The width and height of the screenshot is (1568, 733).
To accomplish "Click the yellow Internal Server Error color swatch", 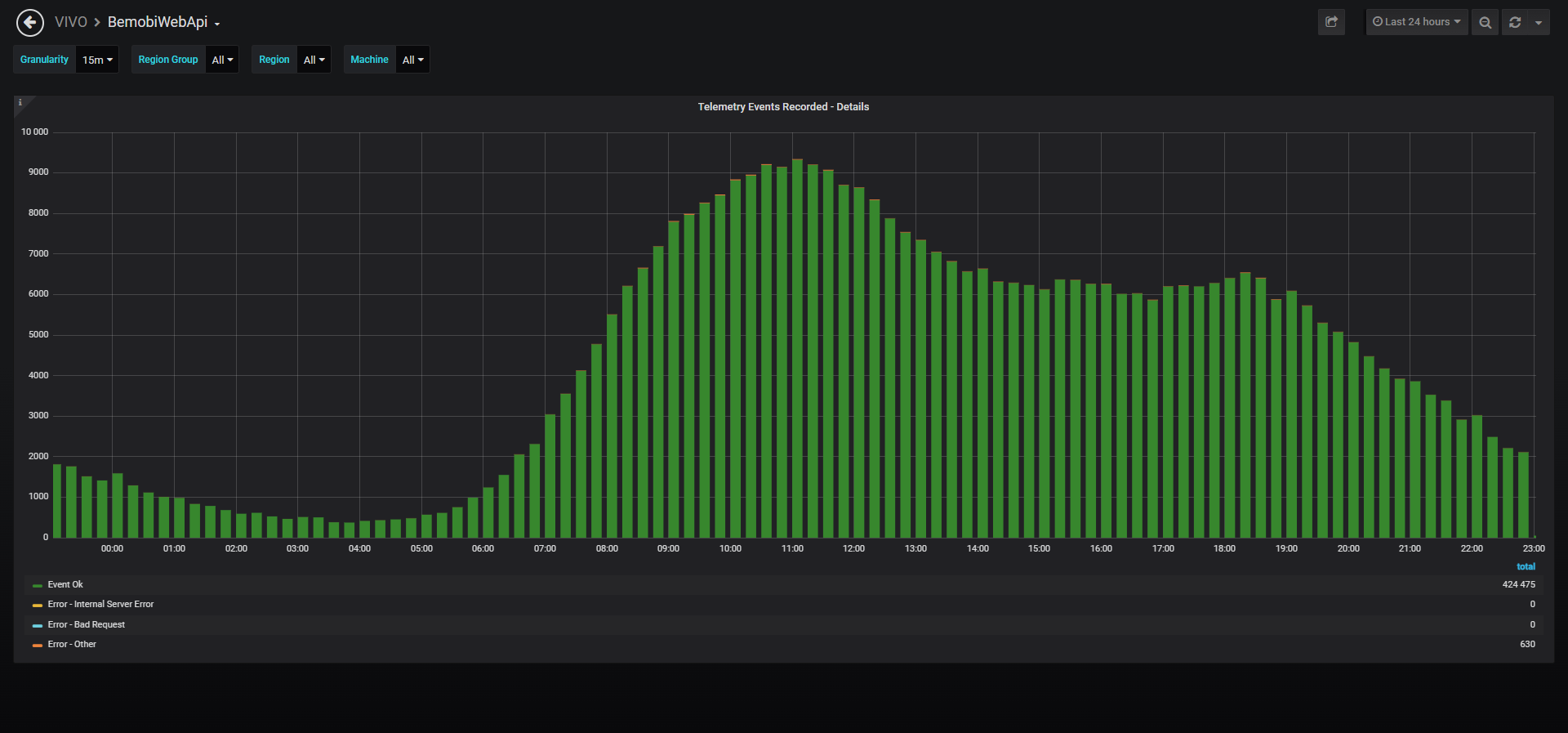I will click(38, 606).
